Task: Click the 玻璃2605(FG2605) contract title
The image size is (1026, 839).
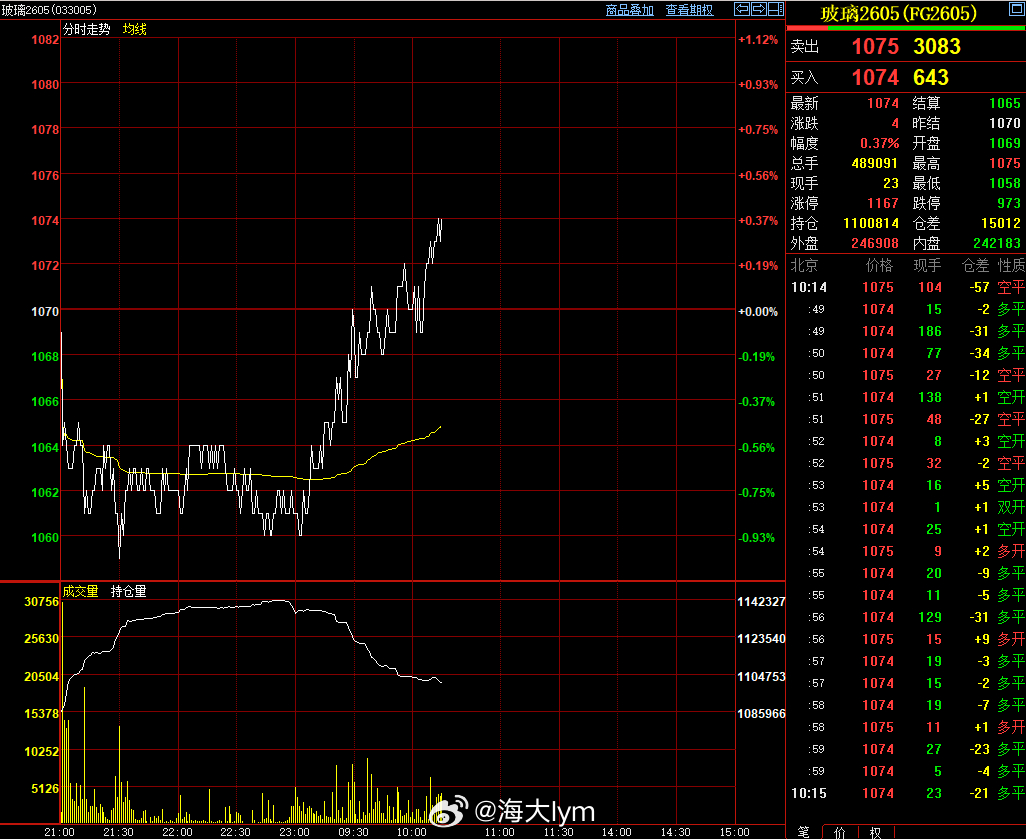Action: 898,13
